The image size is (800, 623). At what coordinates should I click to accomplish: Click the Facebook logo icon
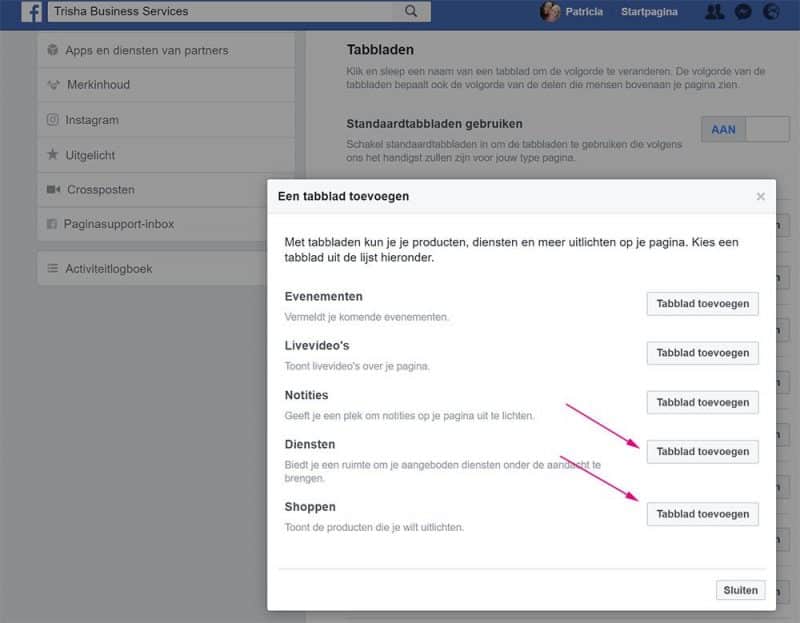[x=32, y=12]
